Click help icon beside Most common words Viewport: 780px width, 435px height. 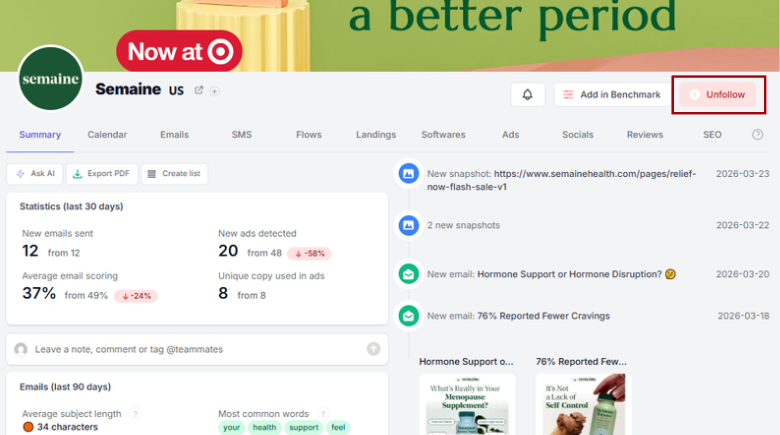[x=323, y=414]
